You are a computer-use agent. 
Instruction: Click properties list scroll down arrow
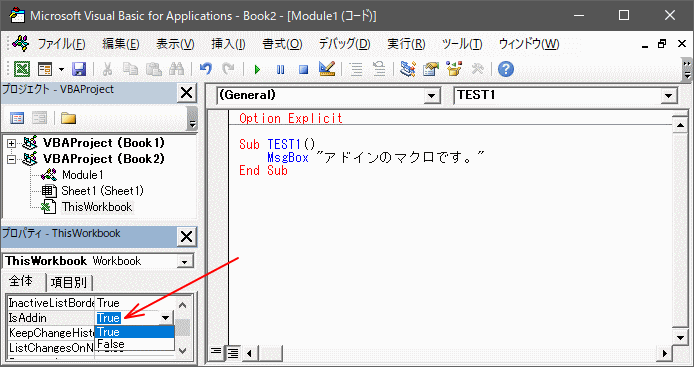pyautogui.click(x=183, y=351)
